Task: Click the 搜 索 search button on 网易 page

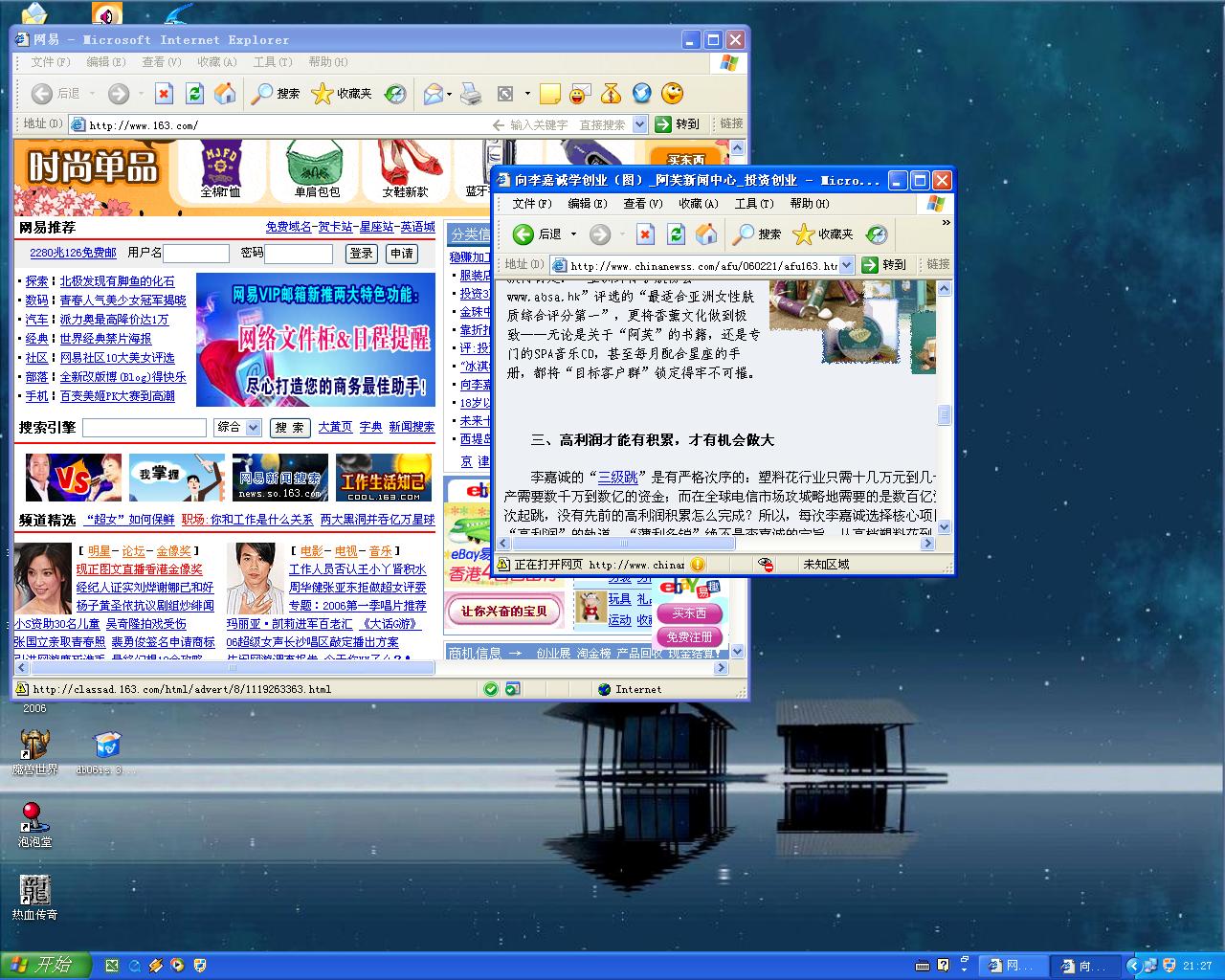Action: tap(289, 428)
